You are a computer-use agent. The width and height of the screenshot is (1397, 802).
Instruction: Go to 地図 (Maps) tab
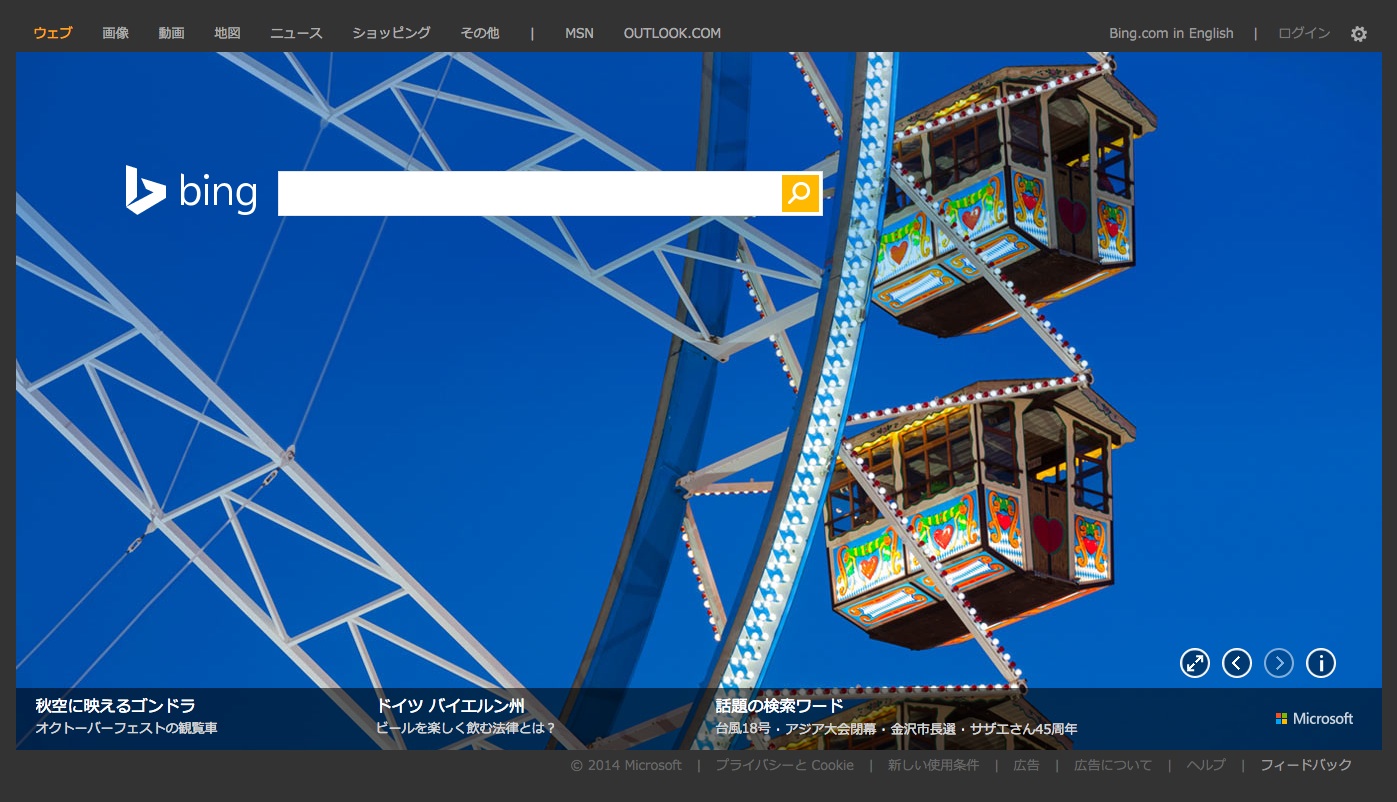coord(227,33)
